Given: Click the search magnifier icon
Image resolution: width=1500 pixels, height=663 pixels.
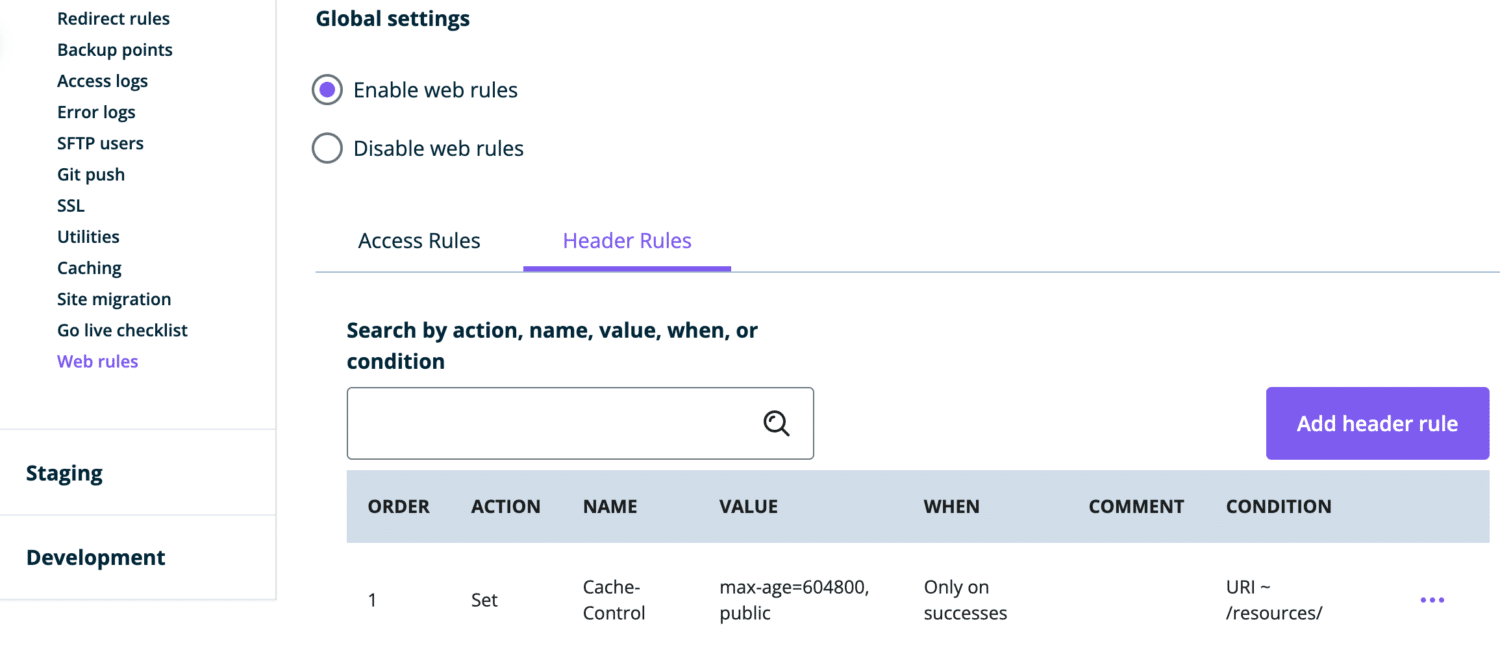Looking at the screenshot, I should click(x=776, y=424).
